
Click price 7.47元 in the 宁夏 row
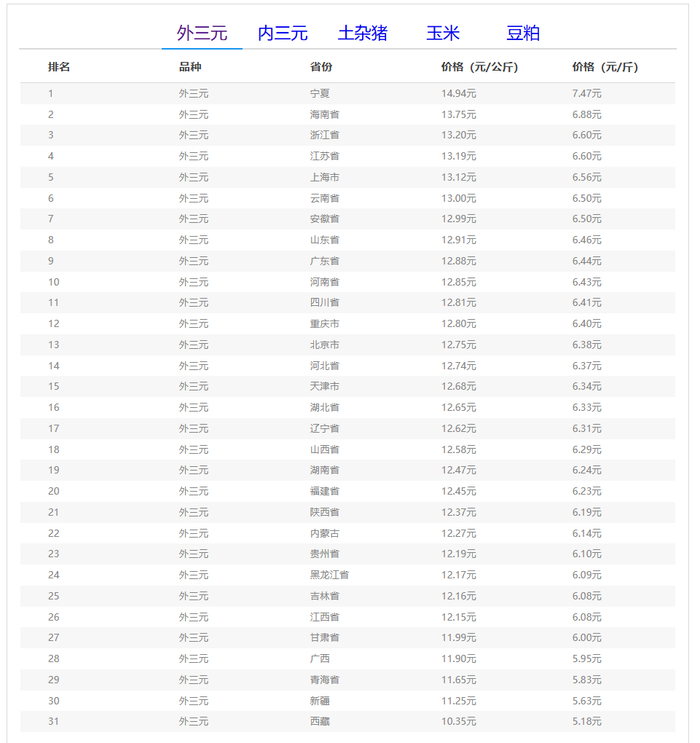587,93
